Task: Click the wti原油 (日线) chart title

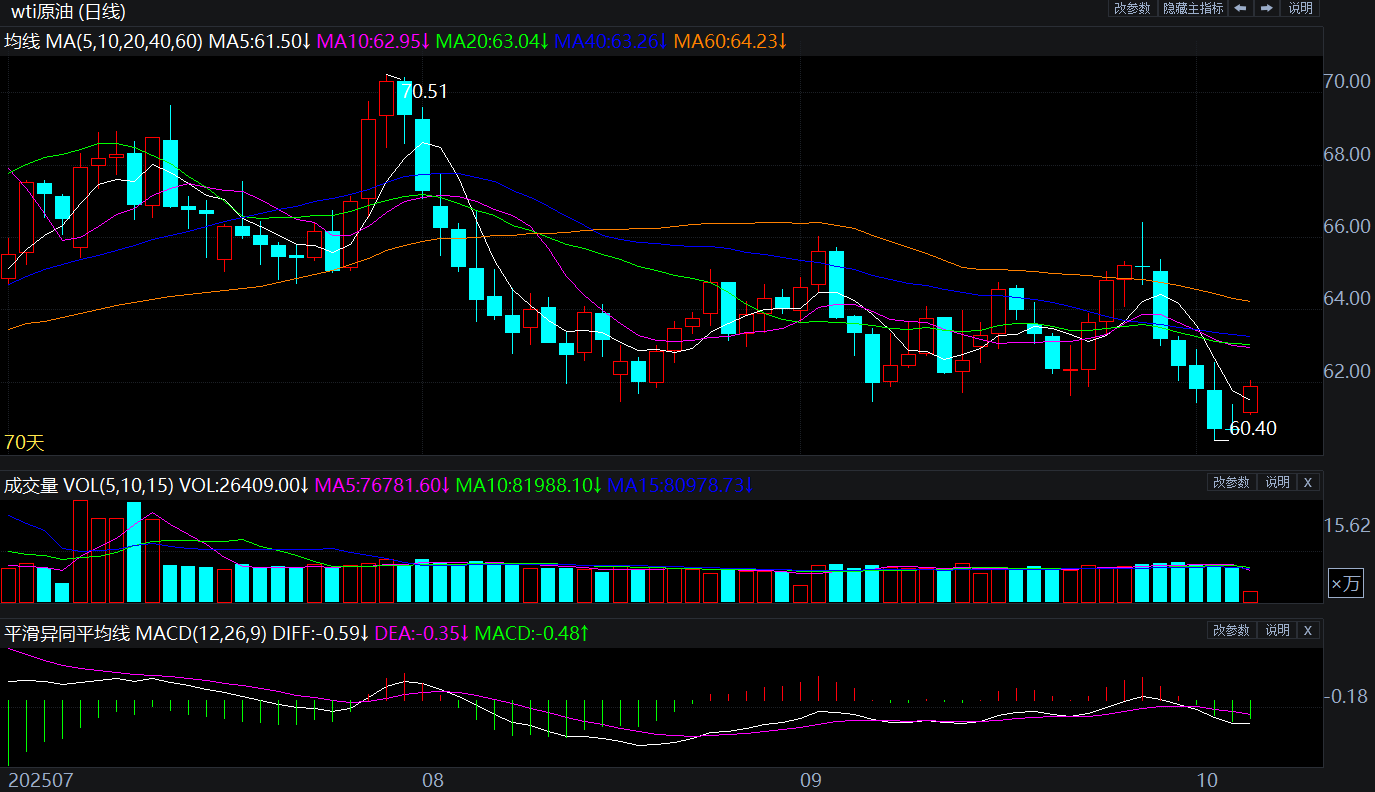Action: pos(68,12)
